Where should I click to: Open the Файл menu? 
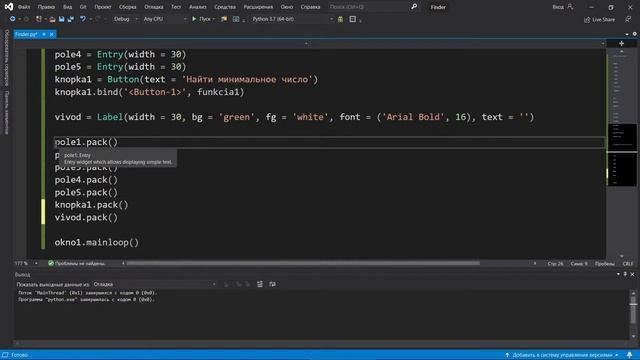click(24, 7)
